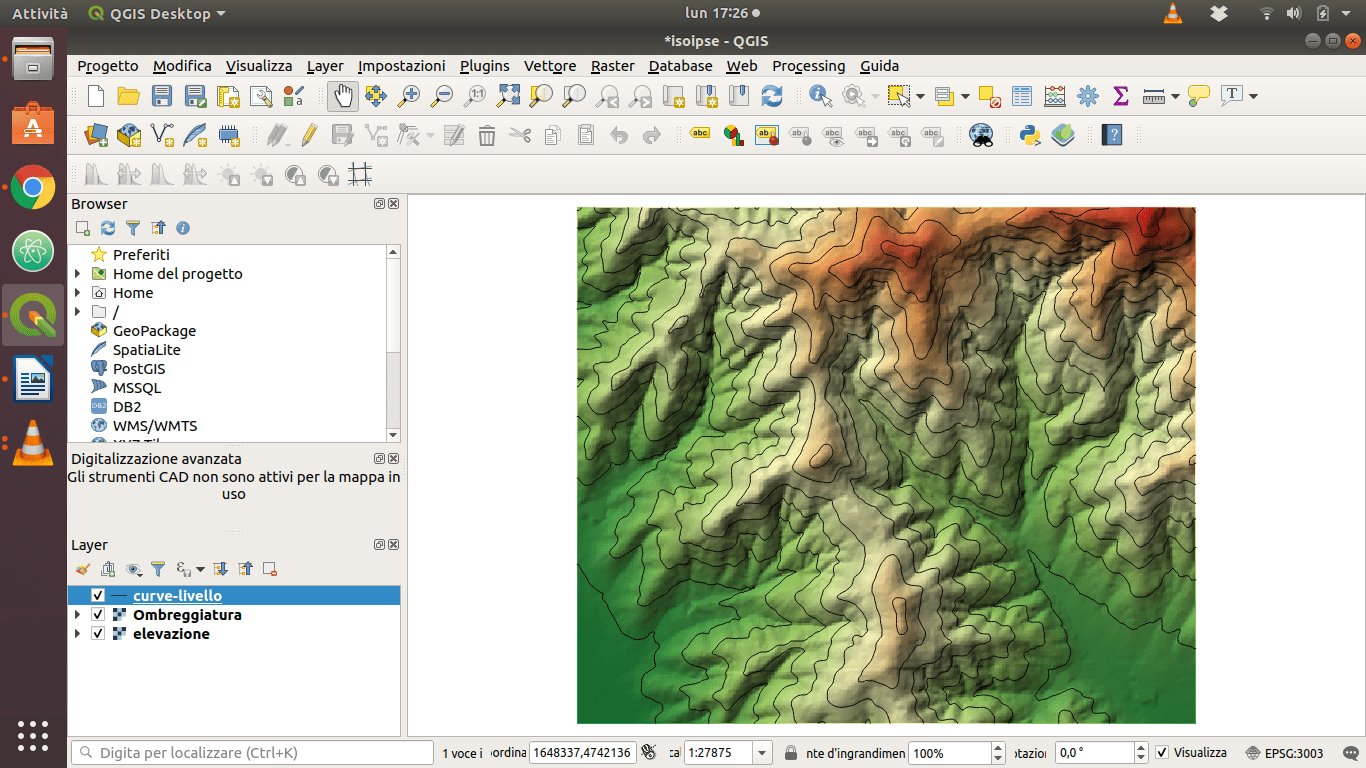The height and width of the screenshot is (768, 1366).
Task: Zoom to full extent of map
Action: click(x=508, y=96)
